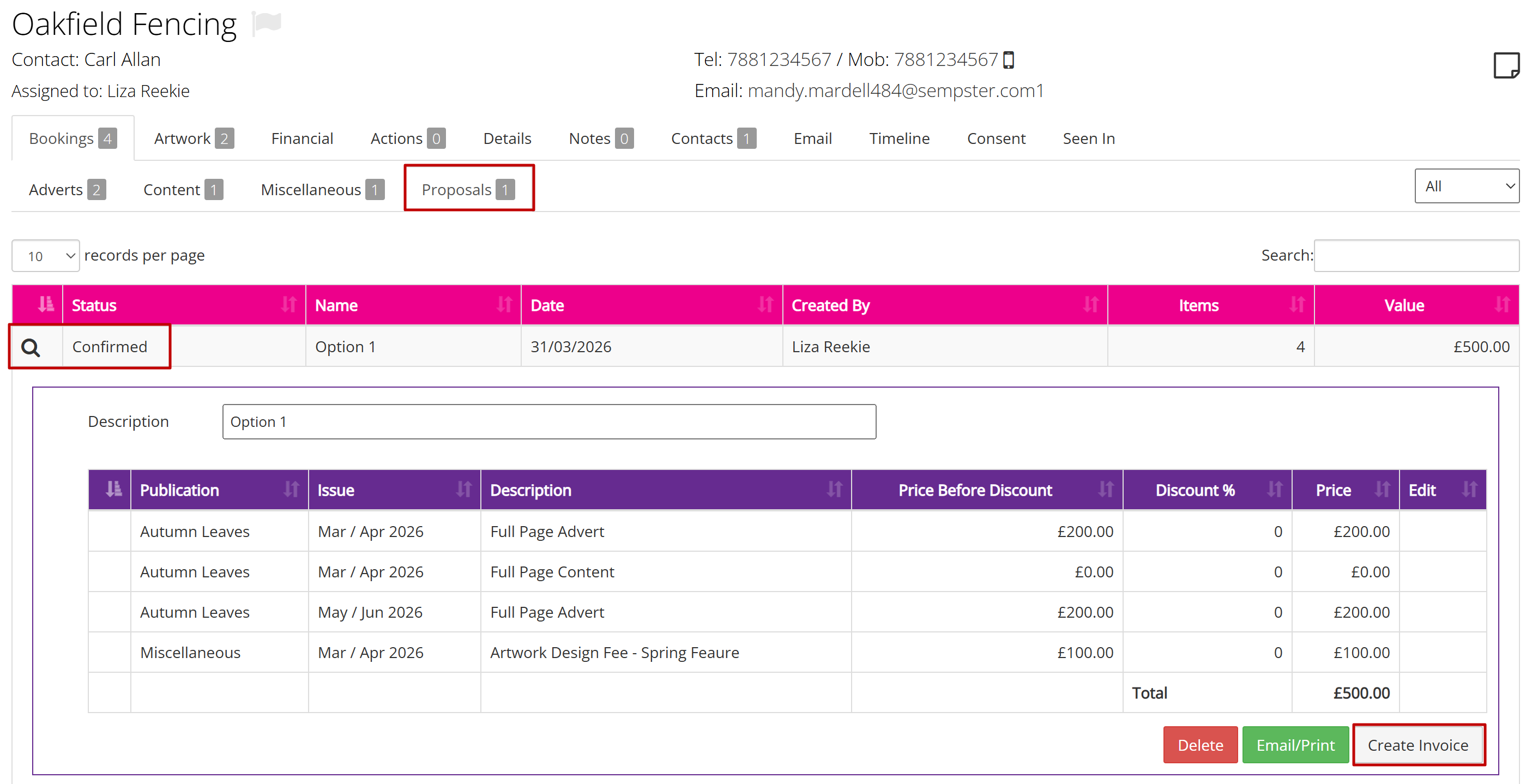Viewport: 1532px width, 784px height.
Task: Click the Tel number 7881234567 link
Action: point(779,59)
